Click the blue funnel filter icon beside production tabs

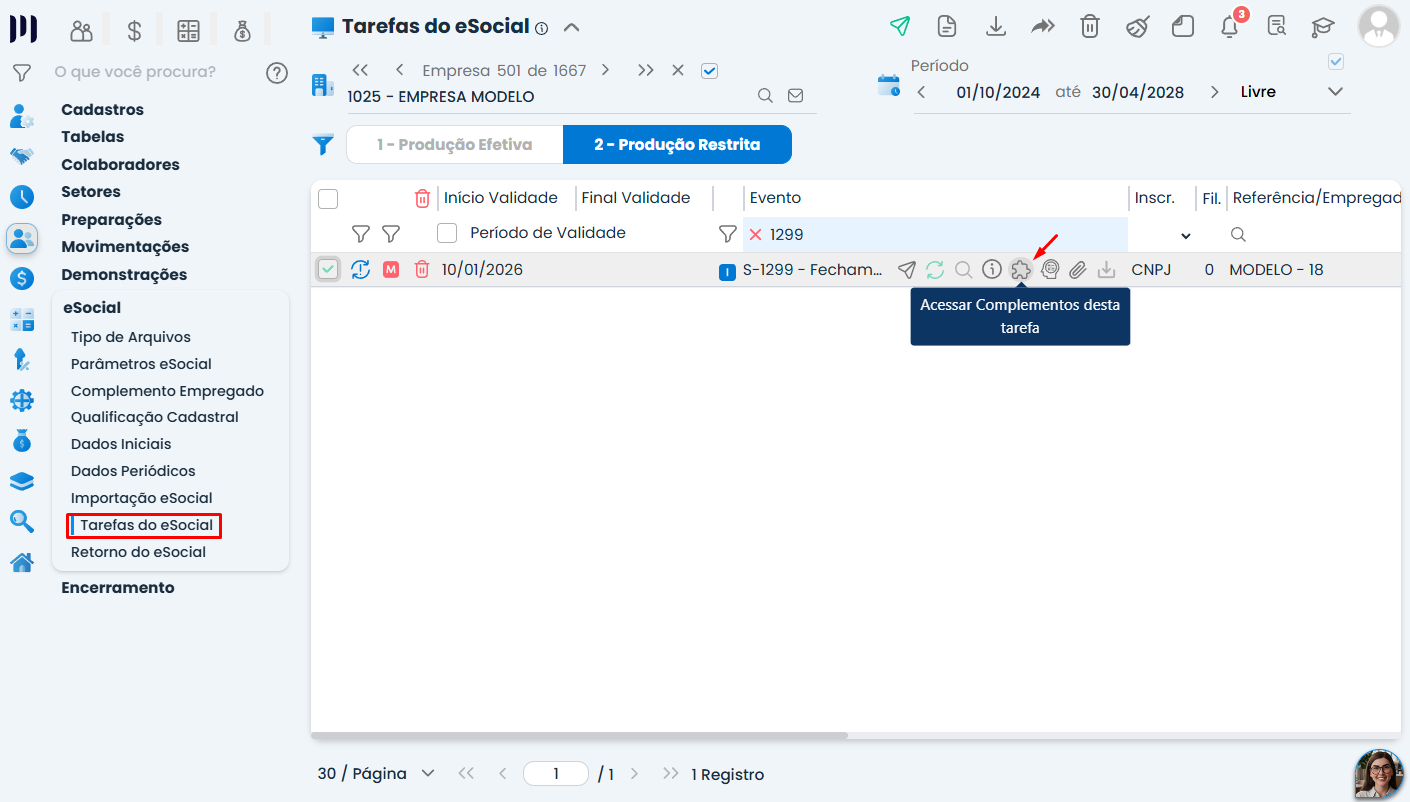coord(323,145)
